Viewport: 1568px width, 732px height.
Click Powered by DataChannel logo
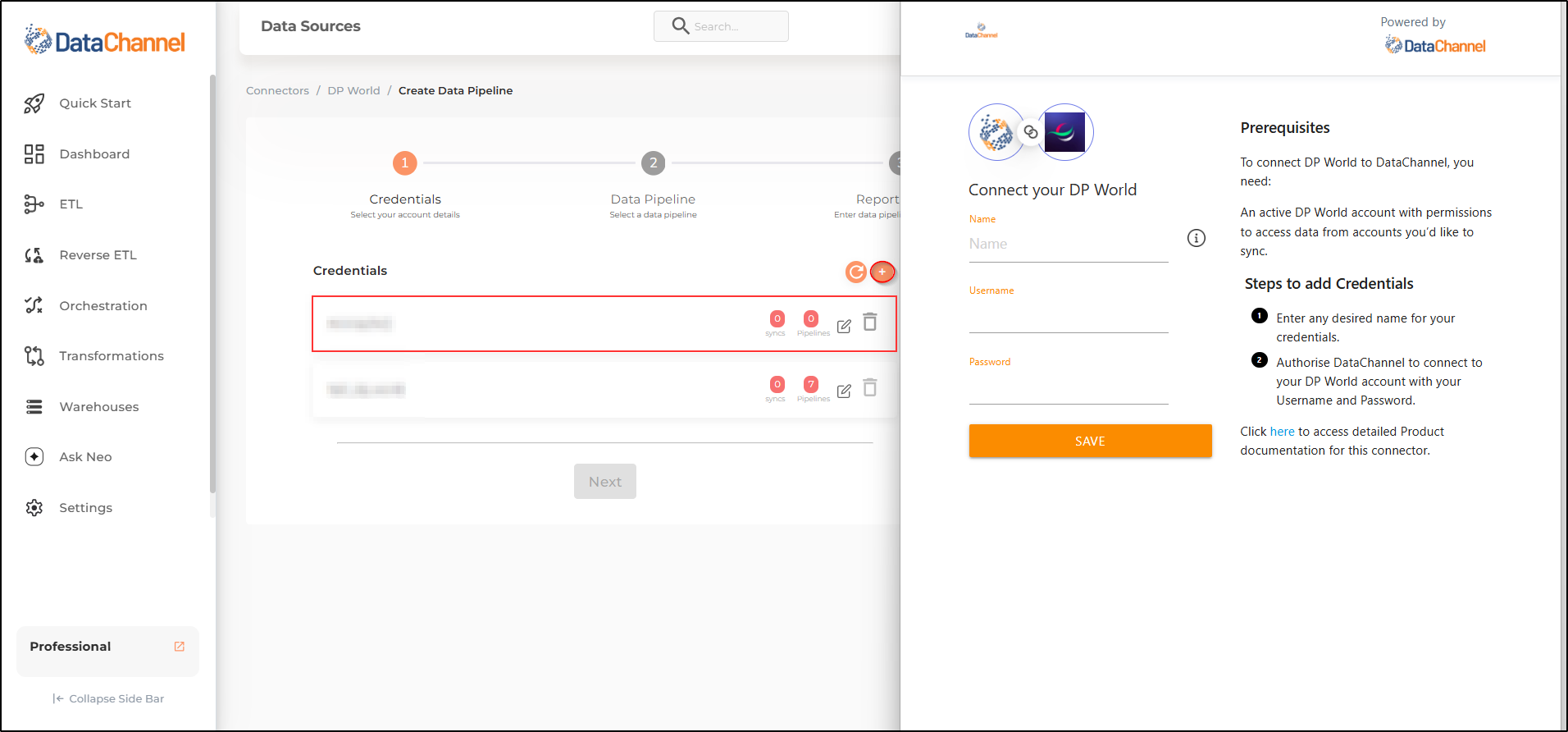click(1434, 46)
